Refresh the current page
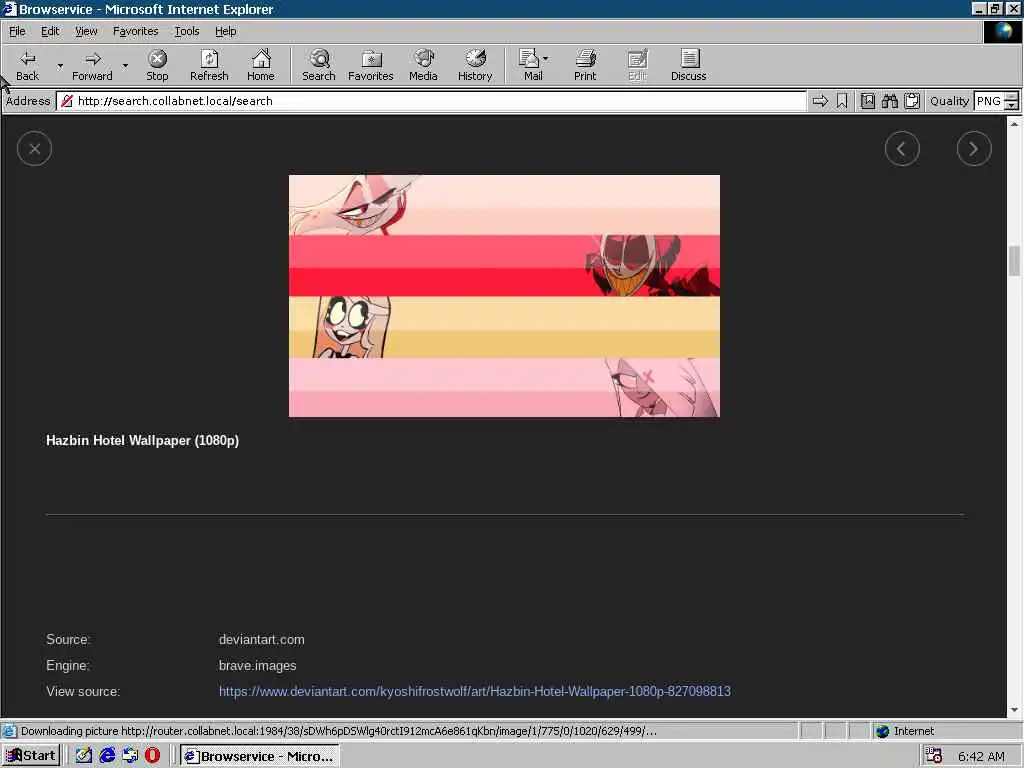Image resolution: width=1024 pixels, height=768 pixels. coord(209,65)
